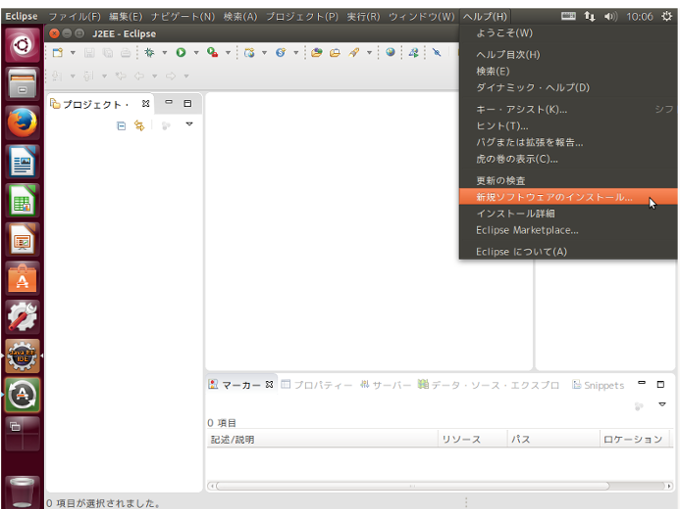This screenshot has width=680, height=509.
Task: Click the Print toolbar icon
Action: click(x=126, y=53)
